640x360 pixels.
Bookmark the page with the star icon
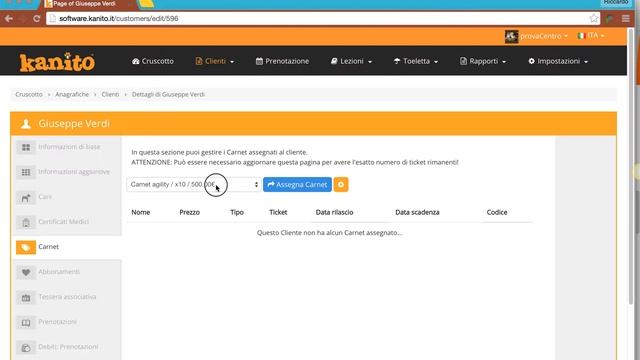pos(593,18)
